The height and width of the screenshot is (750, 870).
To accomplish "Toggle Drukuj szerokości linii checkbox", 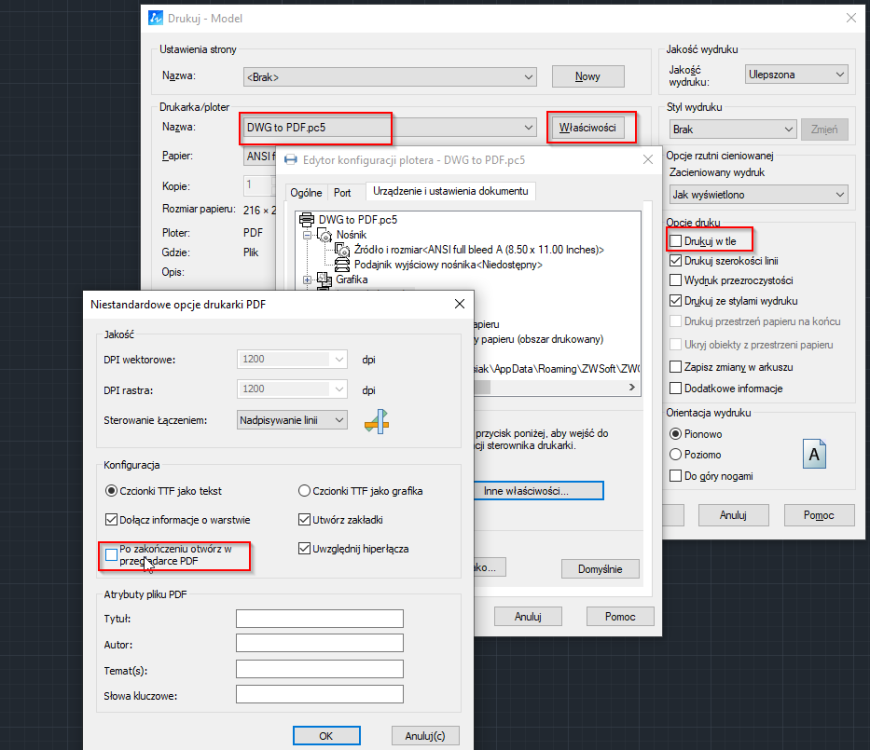I will (675, 261).
